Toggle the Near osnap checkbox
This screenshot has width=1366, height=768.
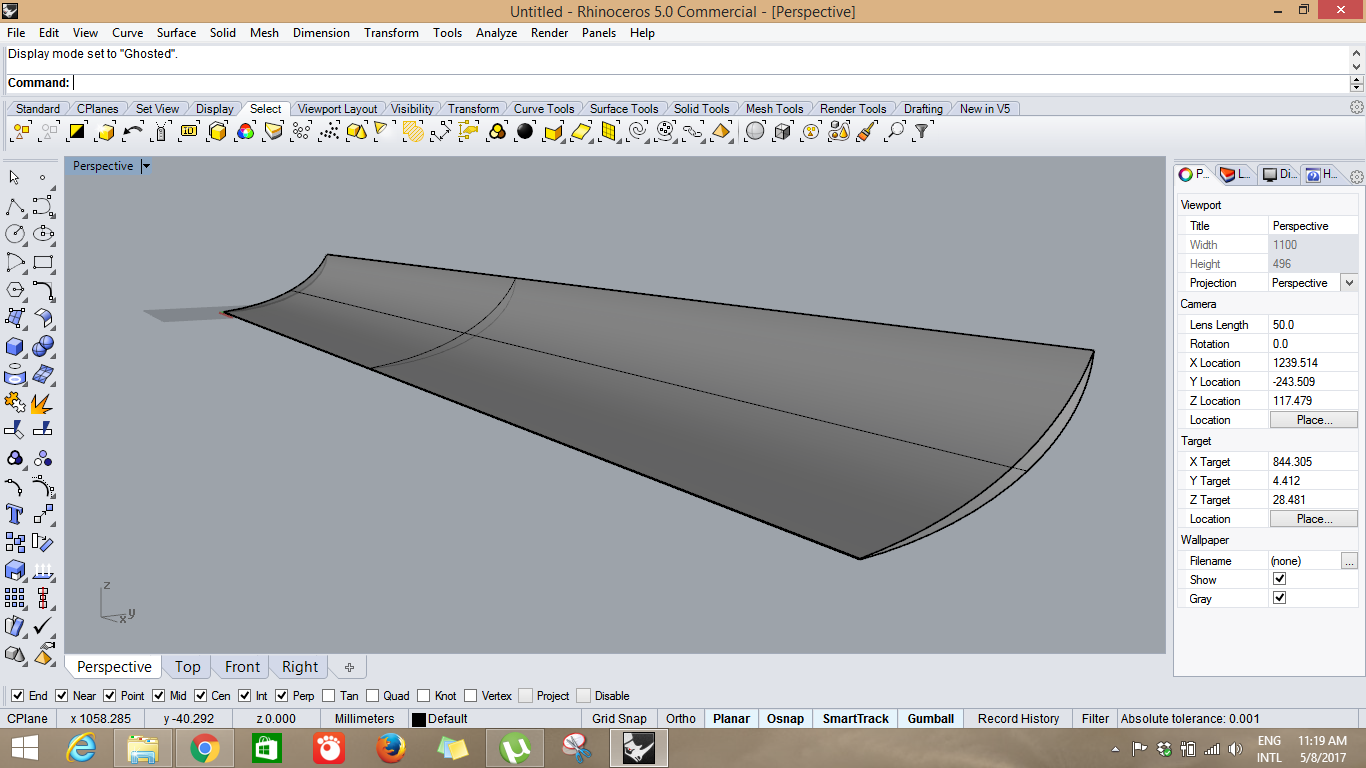[61, 696]
